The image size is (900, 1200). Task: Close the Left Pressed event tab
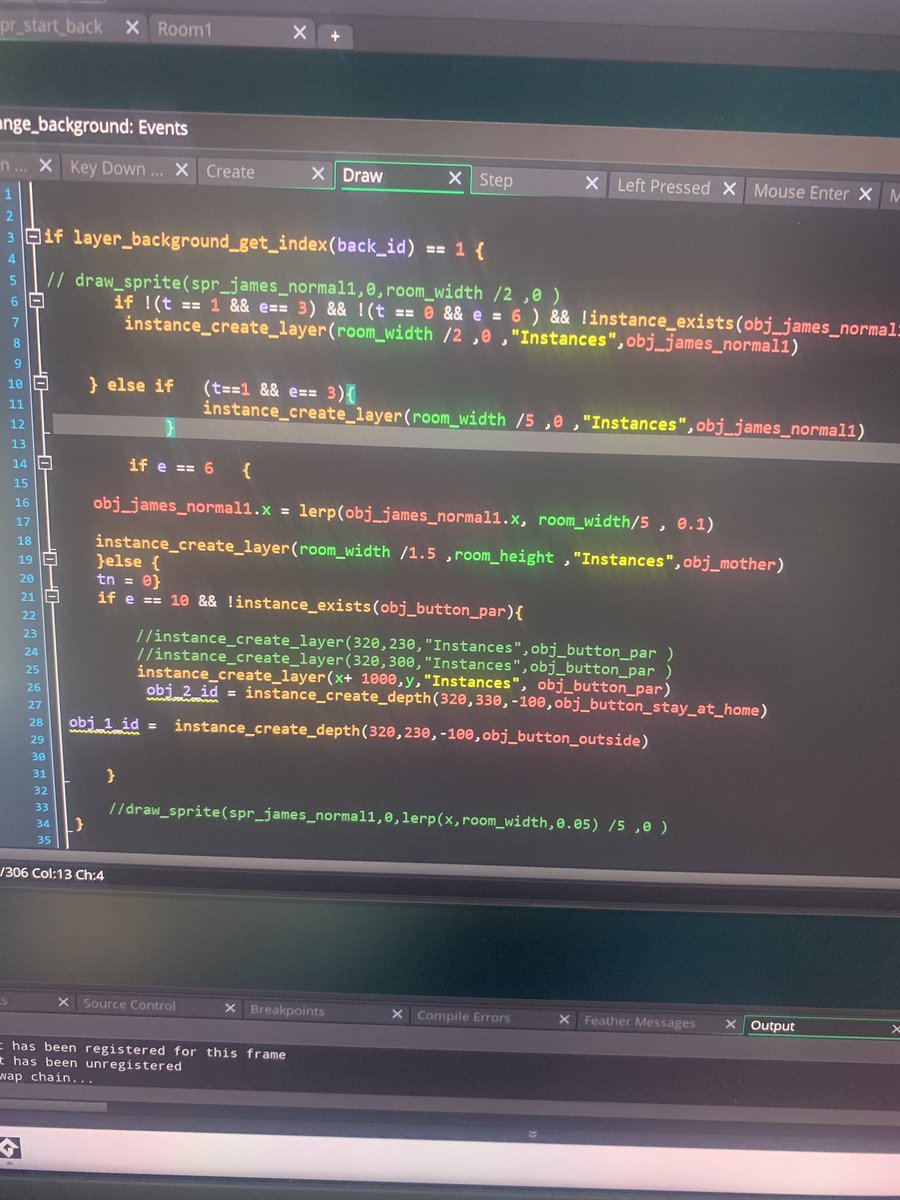click(729, 188)
